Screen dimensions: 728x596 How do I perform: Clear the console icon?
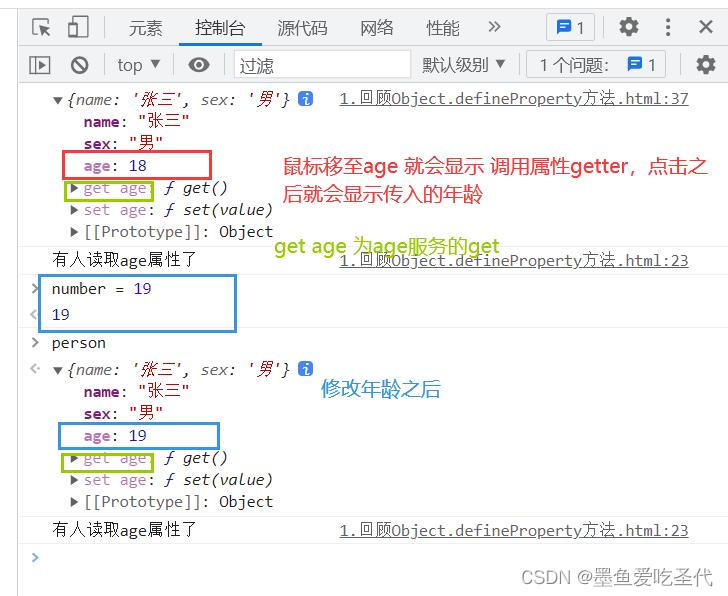click(79, 65)
